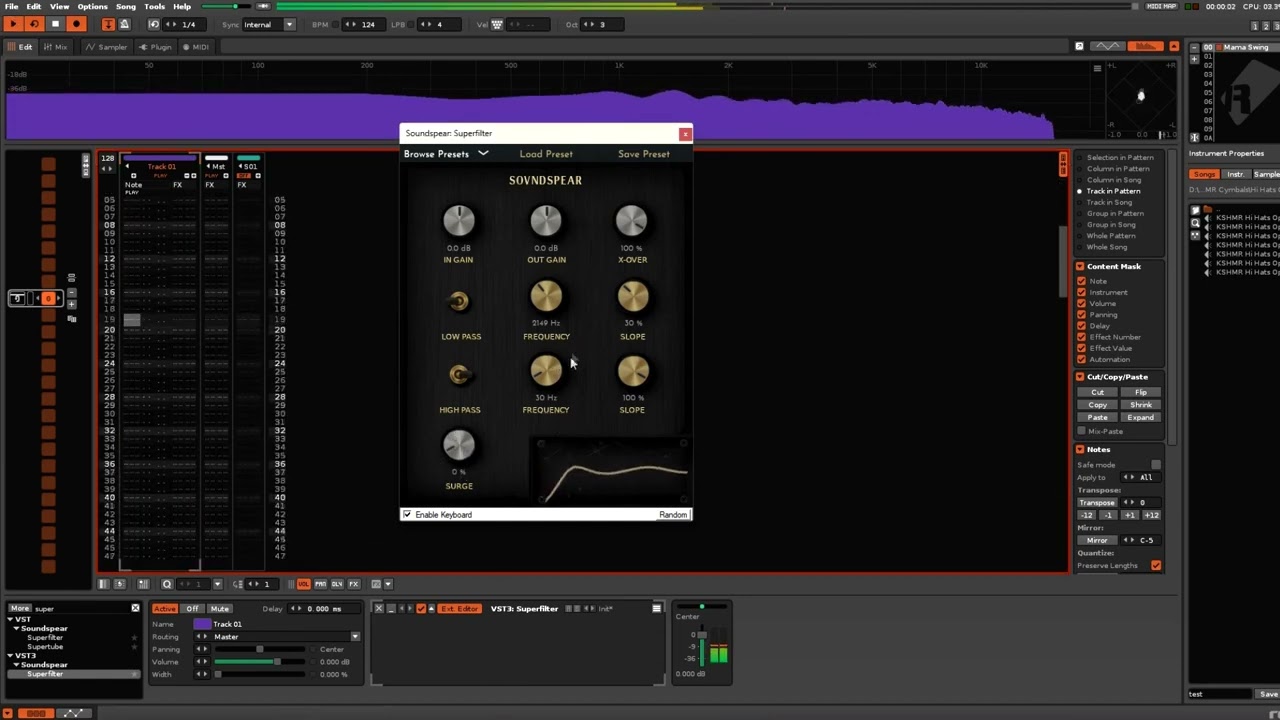Image resolution: width=1280 pixels, height=720 pixels.
Task: Click the computer keyboard velocity icon
Action: [497, 24]
